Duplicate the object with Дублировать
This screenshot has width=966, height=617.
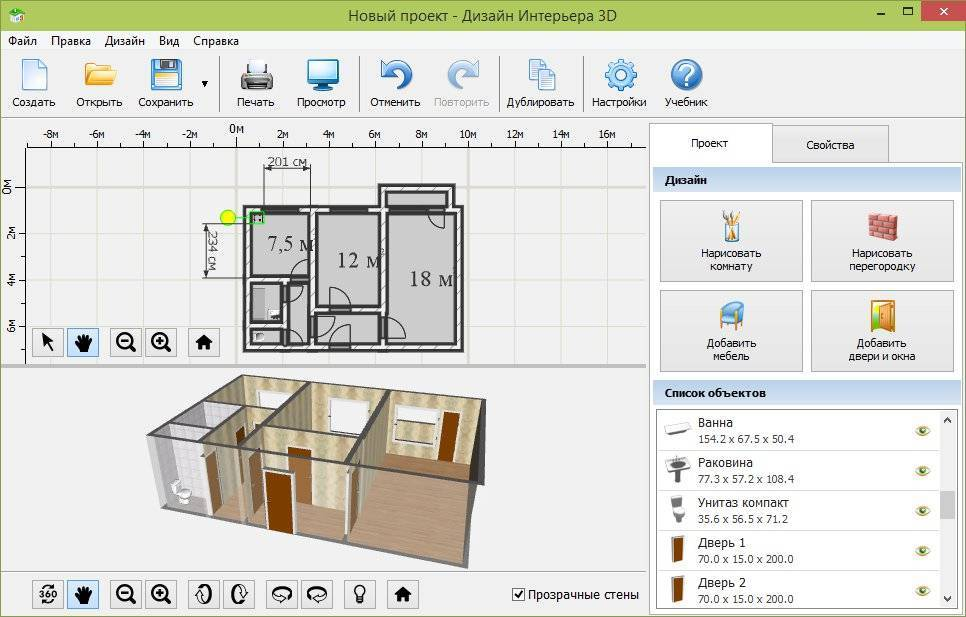pyautogui.click(x=540, y=84)
